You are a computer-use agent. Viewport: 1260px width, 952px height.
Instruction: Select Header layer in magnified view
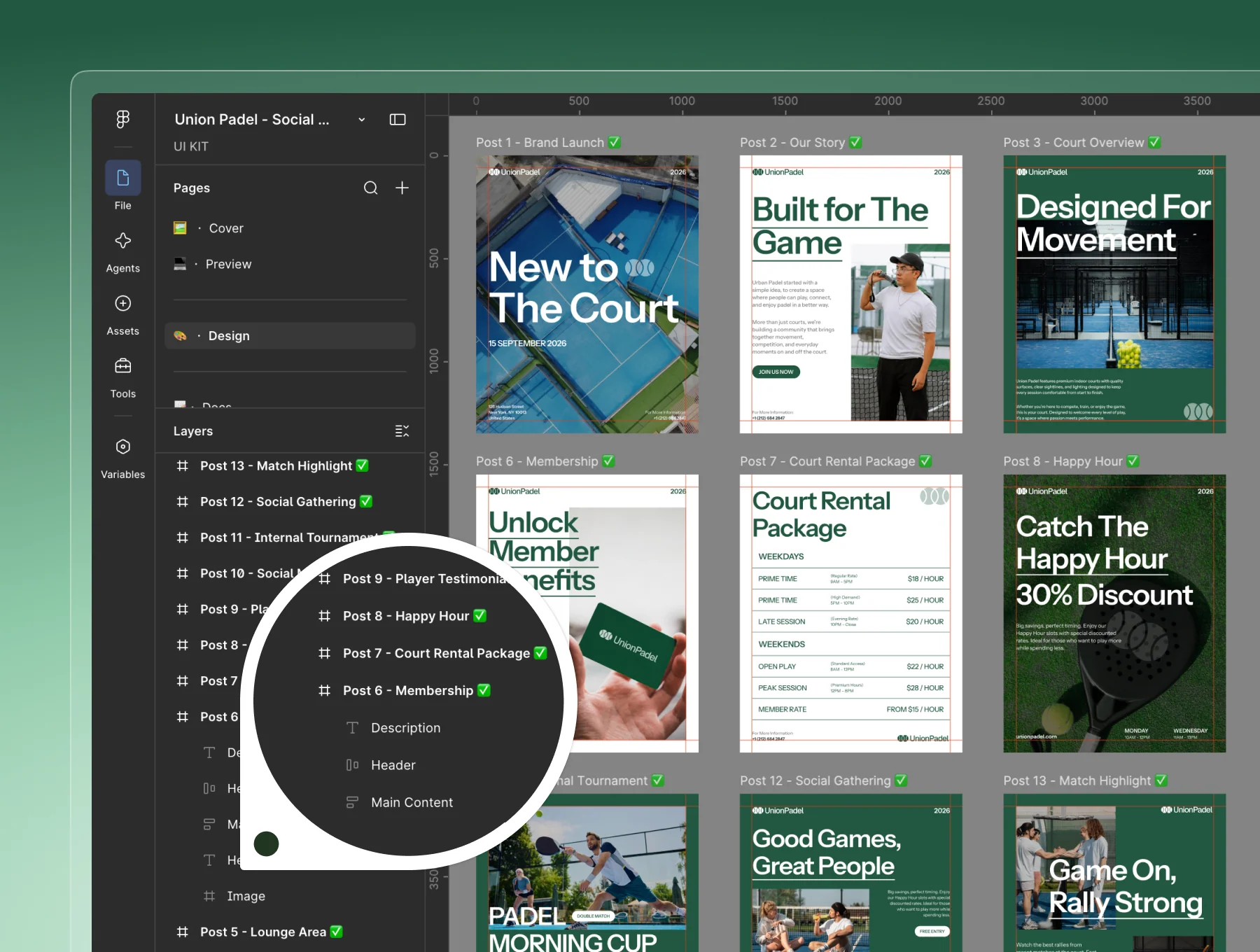393,765
